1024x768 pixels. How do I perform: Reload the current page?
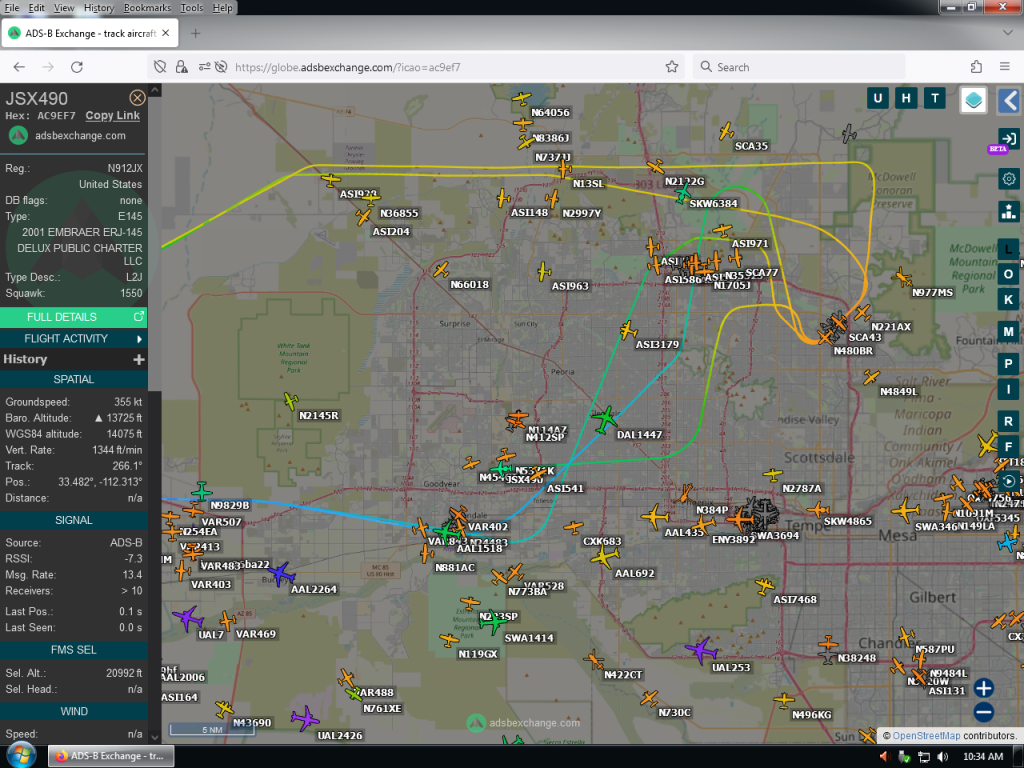click(x=76, y=67)
